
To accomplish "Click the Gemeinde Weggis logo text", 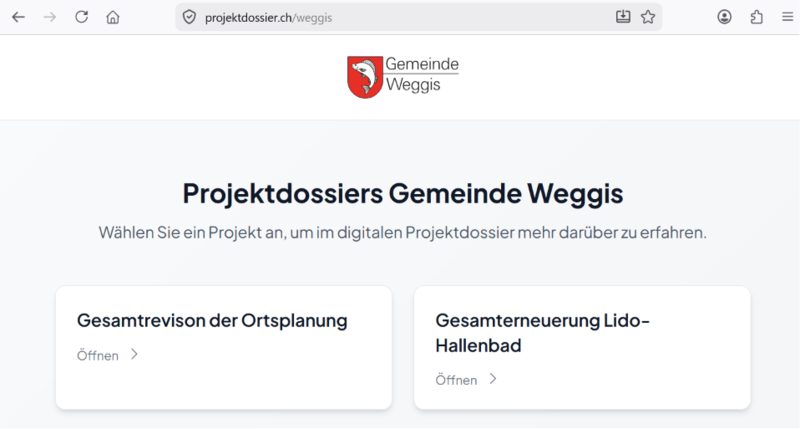I will (422, 74).
